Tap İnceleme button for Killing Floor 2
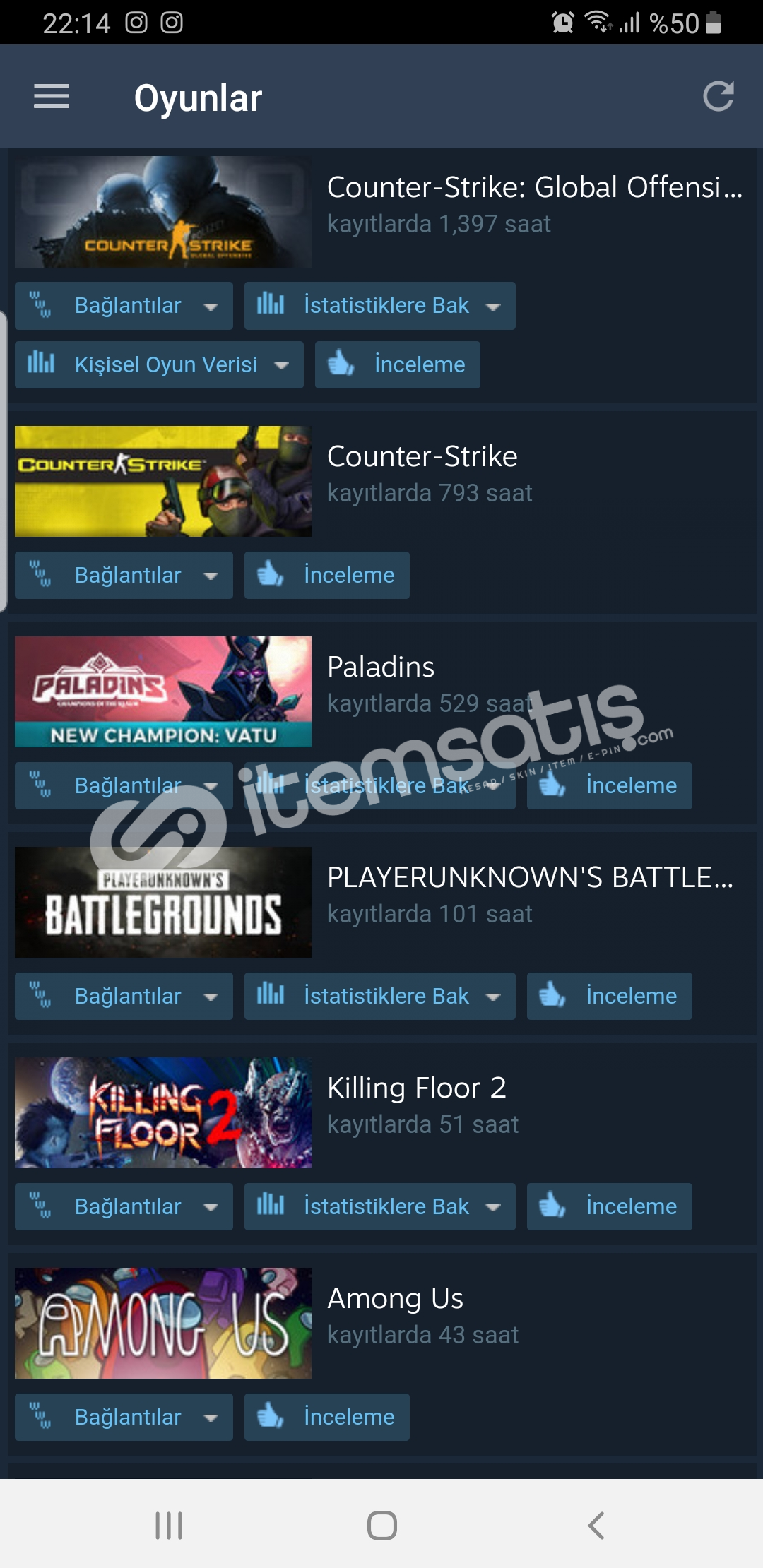 pos(610,1206)
